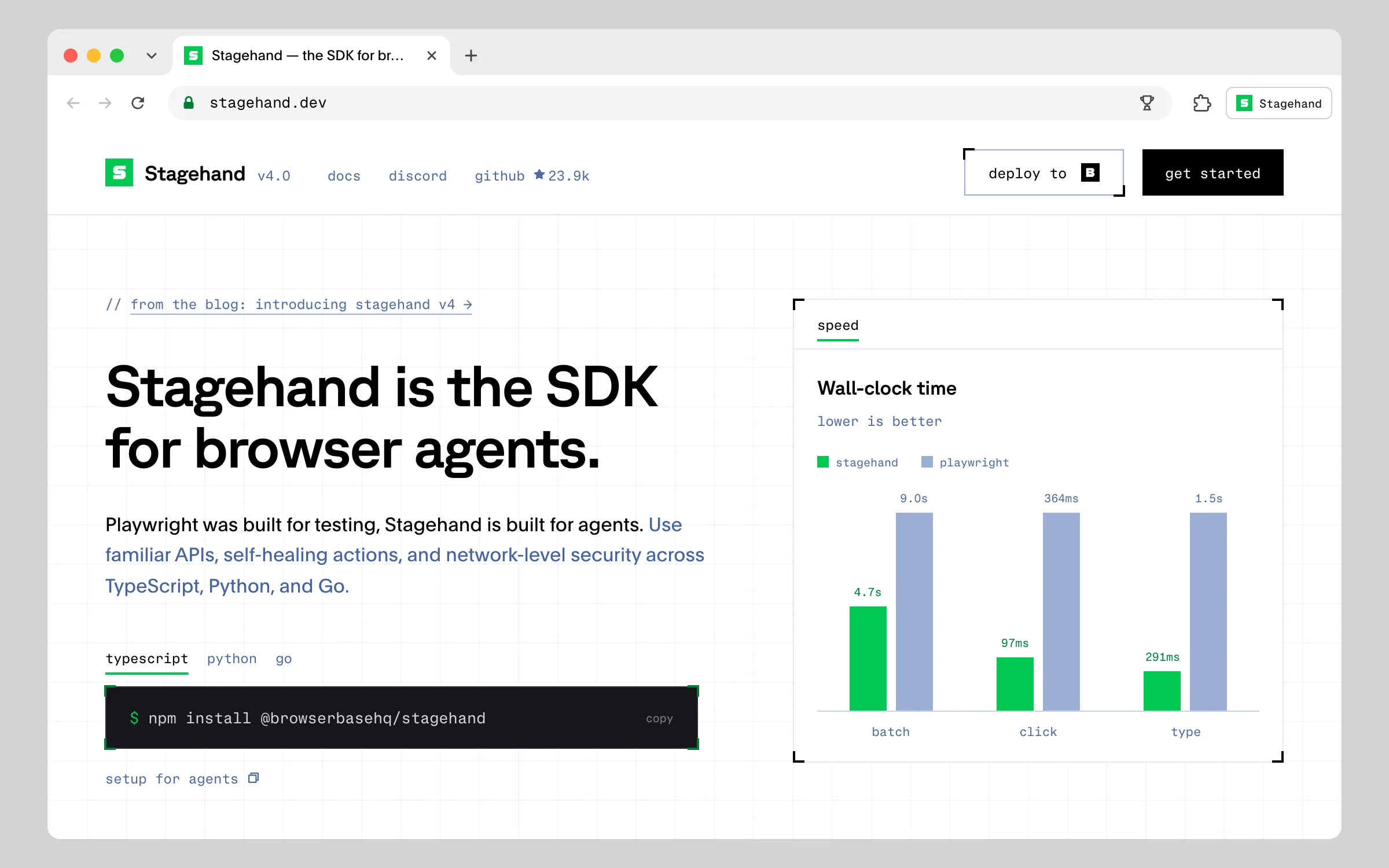Click the type axis label
Image resolution: width=1389 pixels, height=868 pixels.
point(1185,732)
